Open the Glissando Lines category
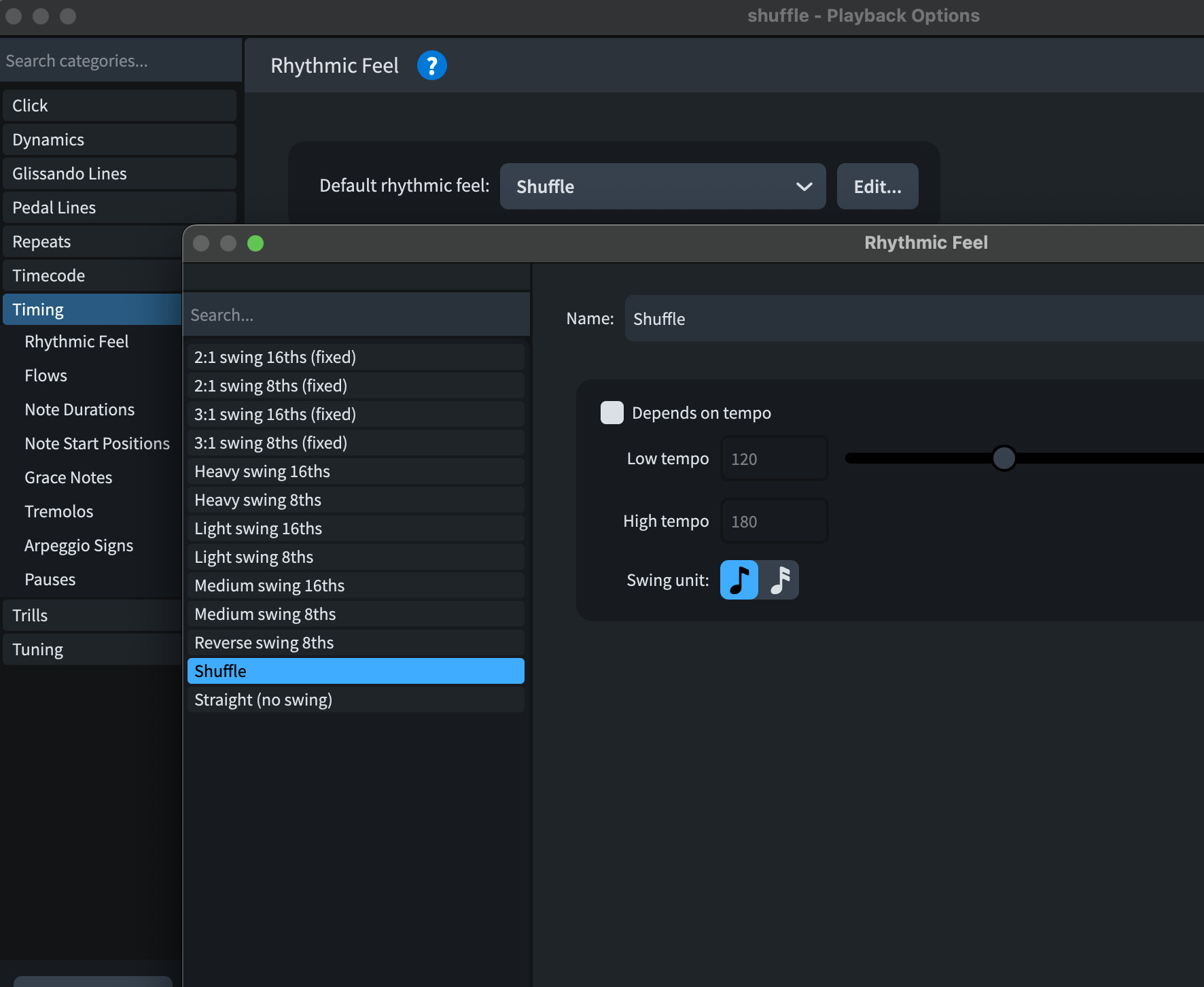Image resolution: width=1204 pixels, height=987 pixels. (120, 173)
